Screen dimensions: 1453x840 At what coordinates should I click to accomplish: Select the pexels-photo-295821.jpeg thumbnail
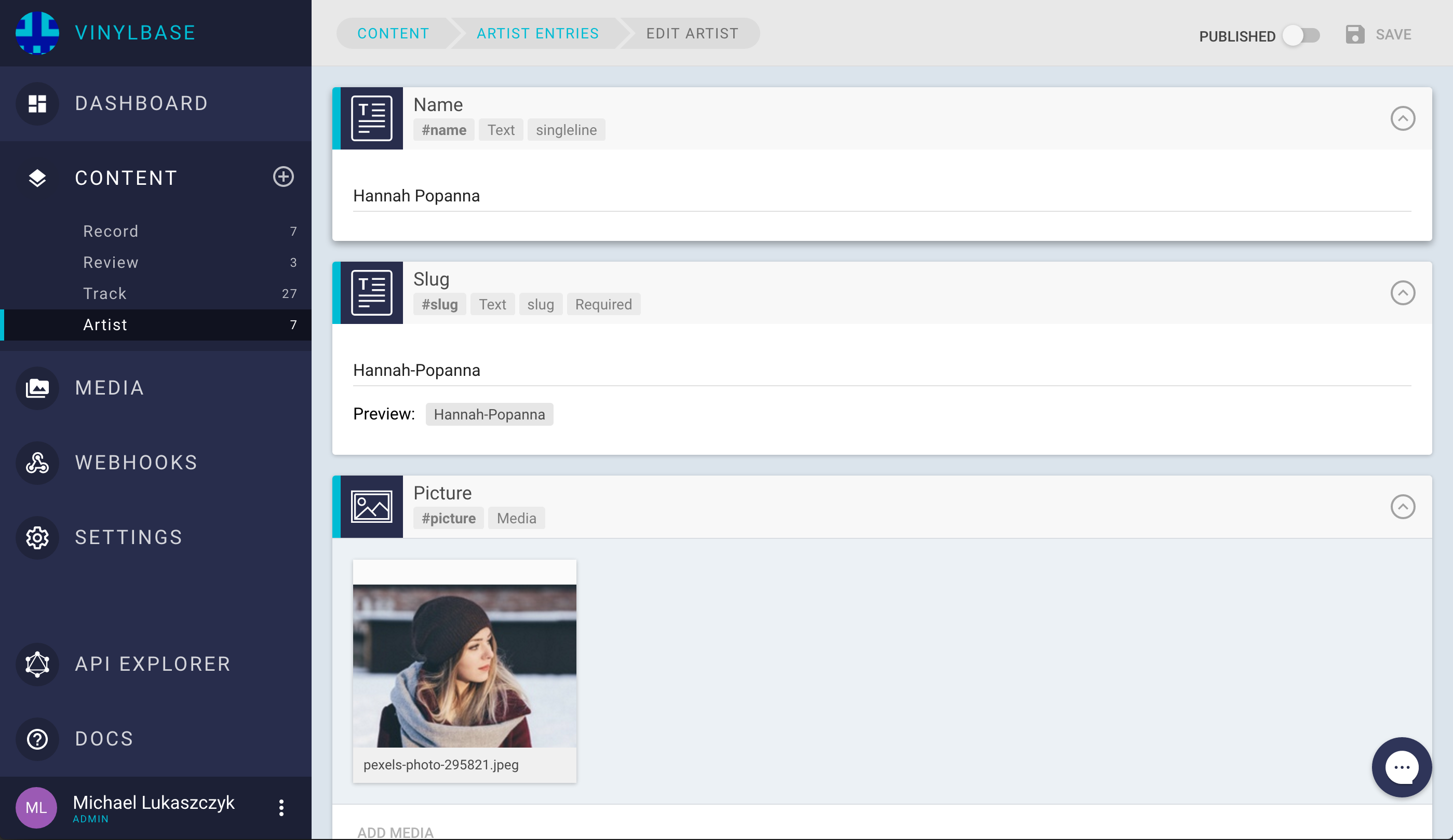pyautogui.click(x=465, y=666)
